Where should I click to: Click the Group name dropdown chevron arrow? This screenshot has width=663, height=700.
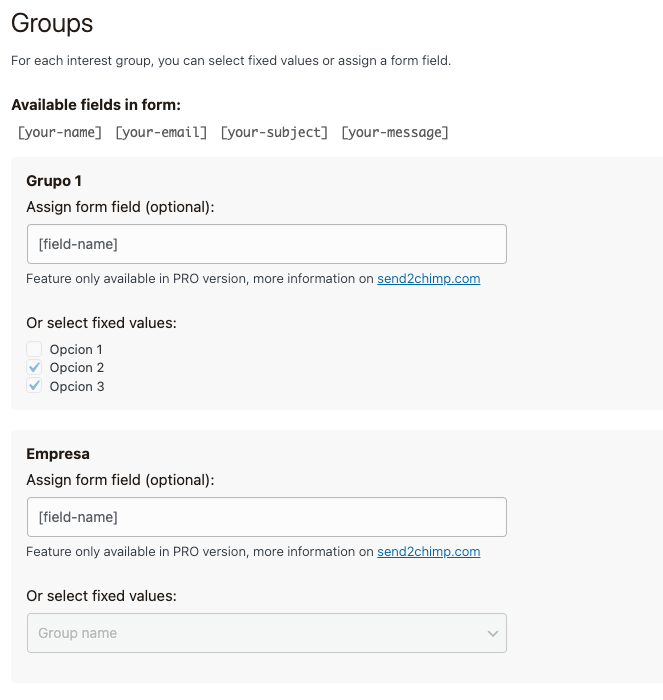tap(492, 633)
